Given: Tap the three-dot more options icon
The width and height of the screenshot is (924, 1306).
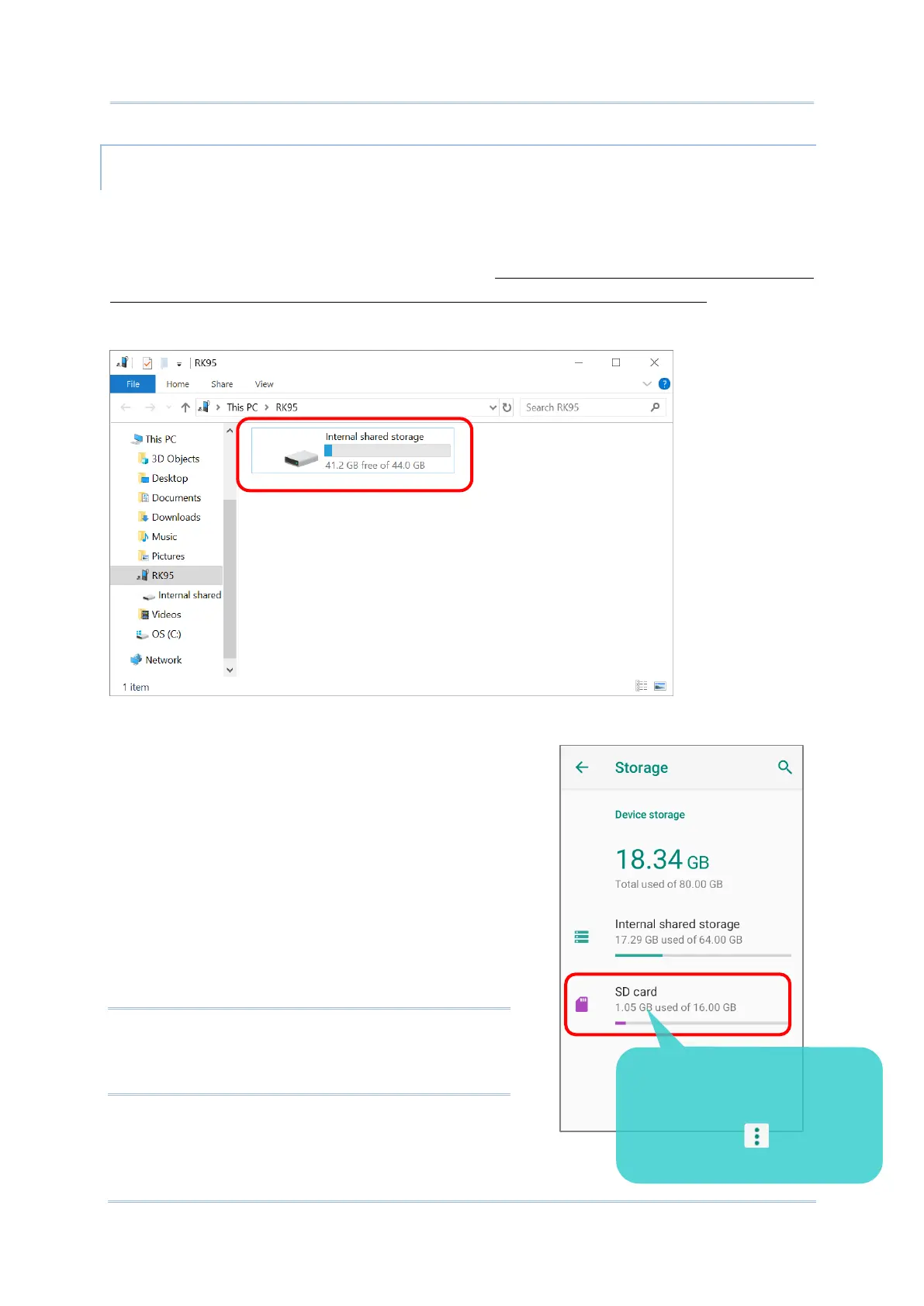Looking at the screenshot, I should click(756, 1136).
